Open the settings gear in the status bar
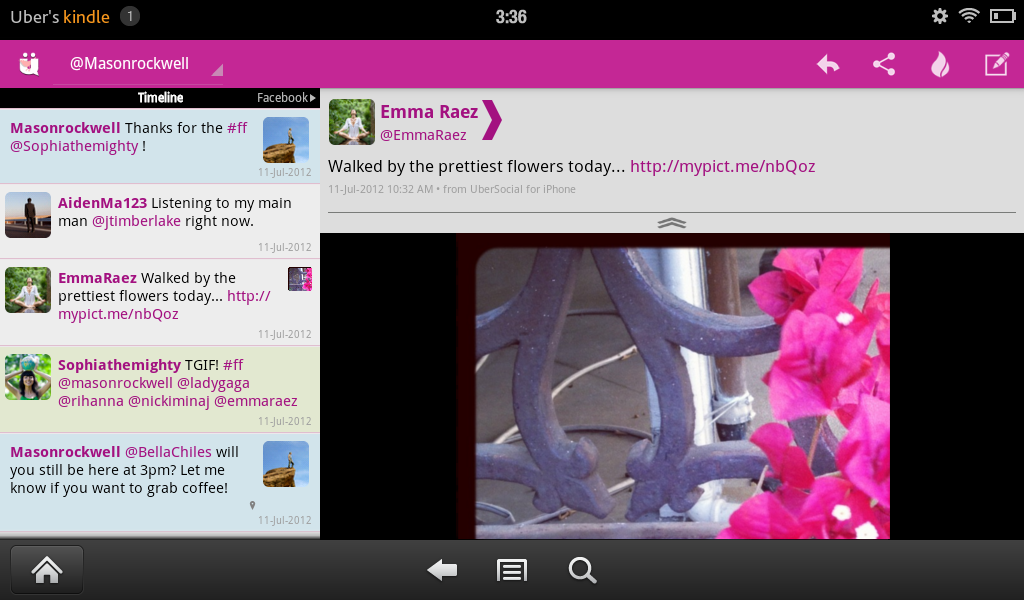This screenshot has height=600, width=1024. click(x=938, y=16)
